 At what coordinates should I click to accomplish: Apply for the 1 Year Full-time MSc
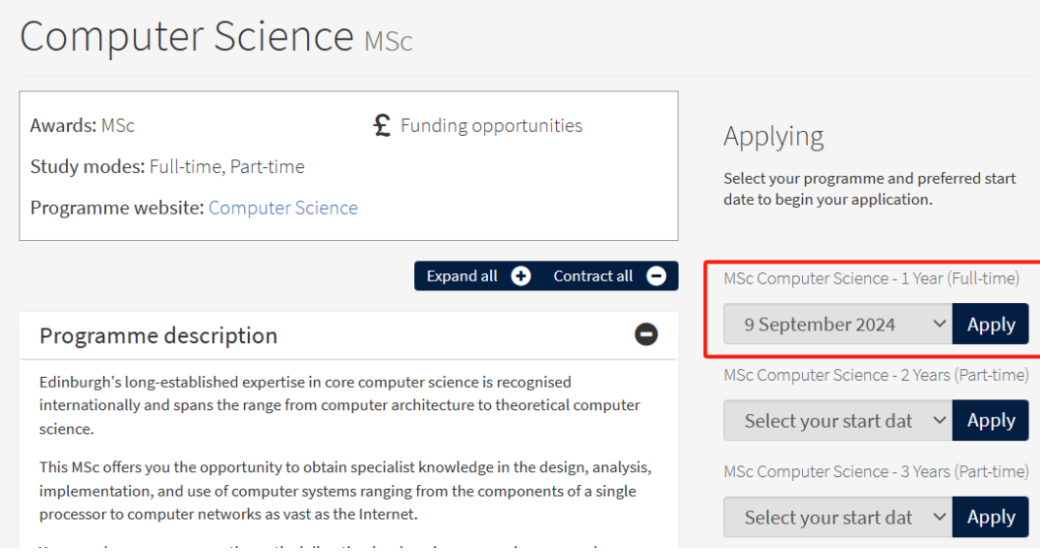click(x=990, y=324)
